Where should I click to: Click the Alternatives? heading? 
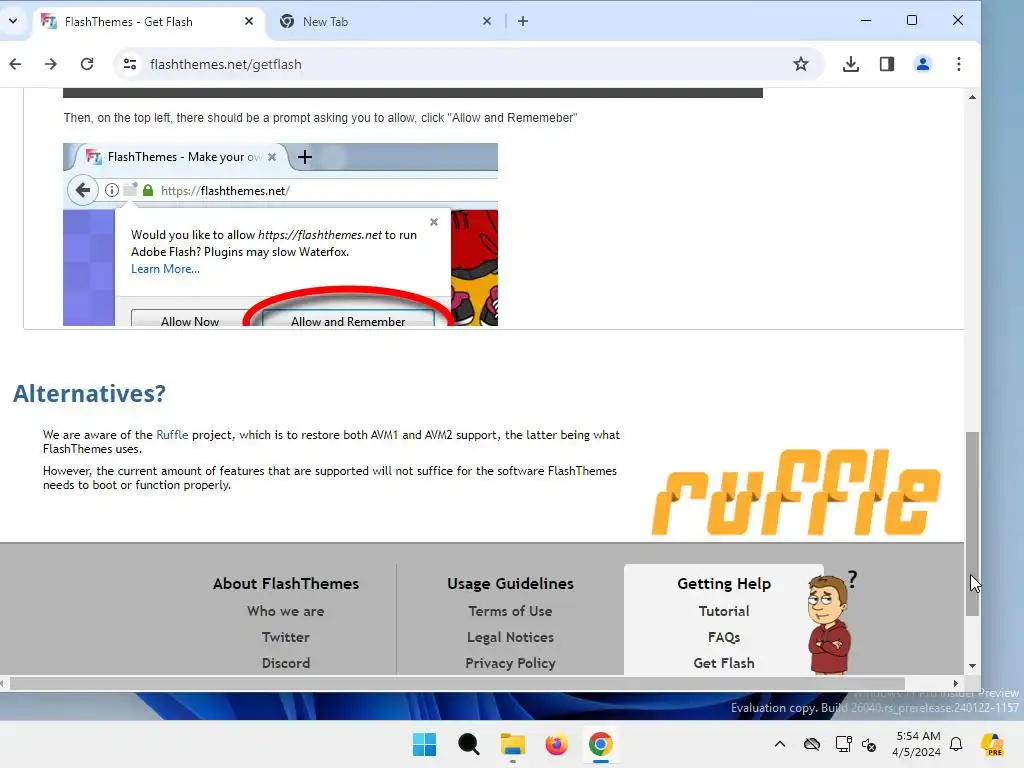pos(89,394)
